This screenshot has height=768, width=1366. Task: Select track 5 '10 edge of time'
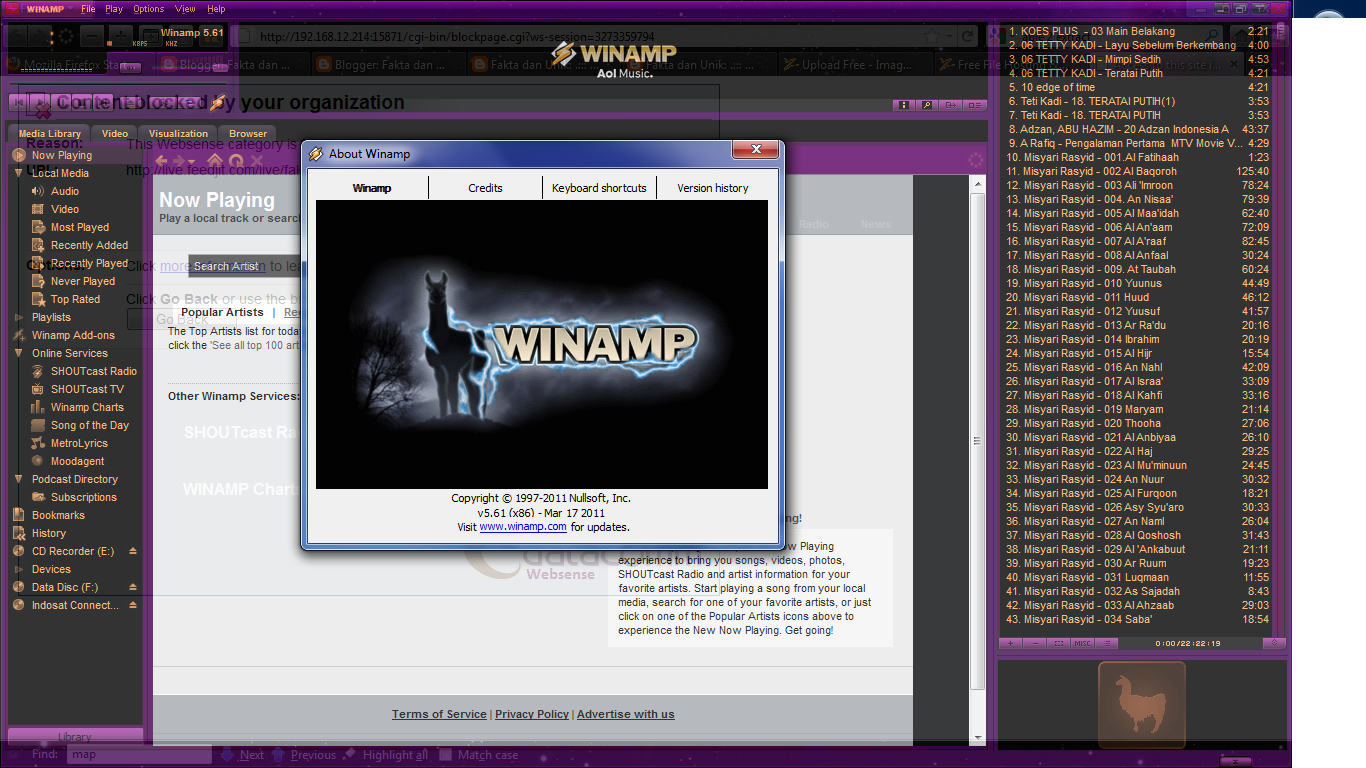click(1138, 87)
